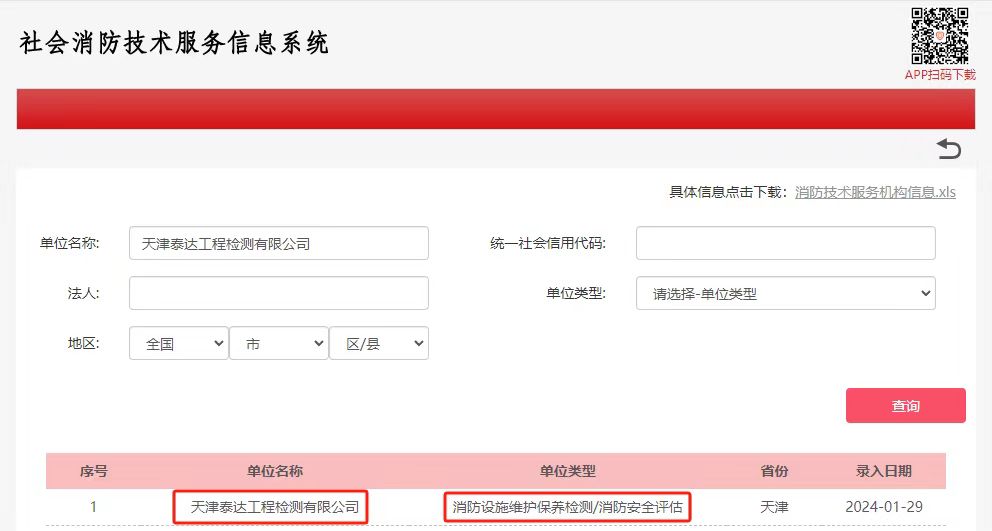This screenshot has height=531, width=992.
Task: Click the 2024-01-29 date cell
Action: 884,507
